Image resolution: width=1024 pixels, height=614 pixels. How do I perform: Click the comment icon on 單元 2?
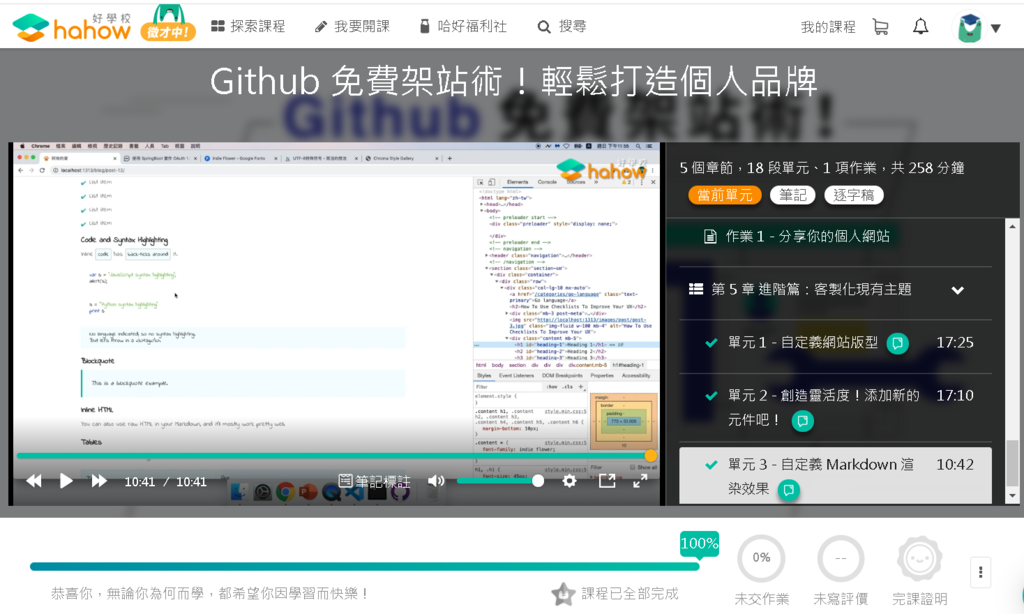click(802, 421)
